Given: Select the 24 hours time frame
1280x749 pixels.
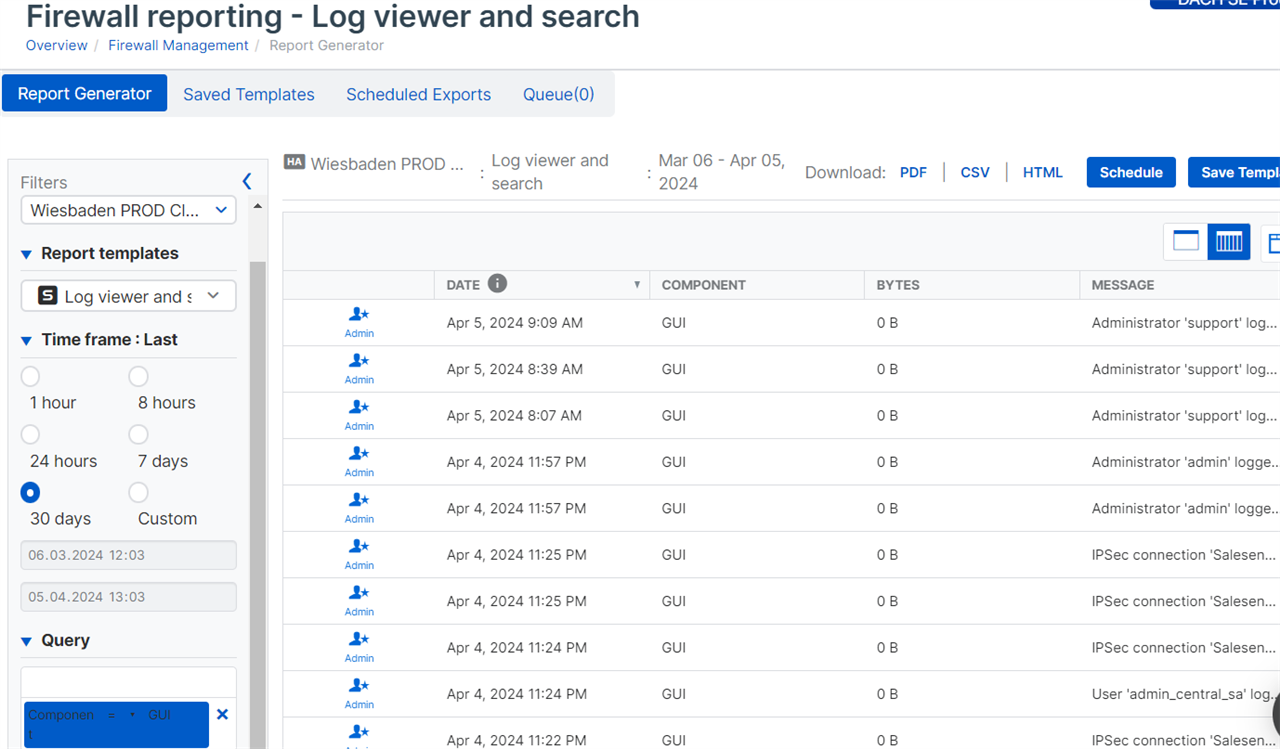Looking at the screenshot, I should pos(30,434).
